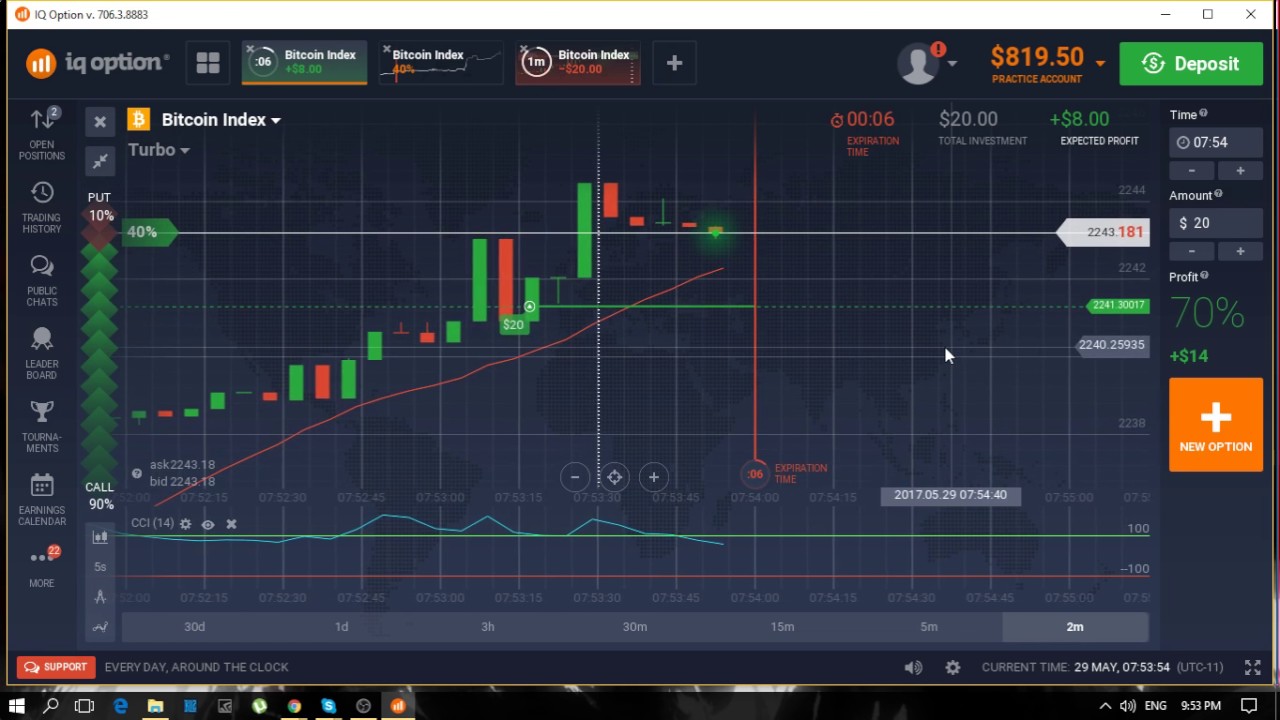Expand the account balance dropdown arrow

[x=1100, y=63]
